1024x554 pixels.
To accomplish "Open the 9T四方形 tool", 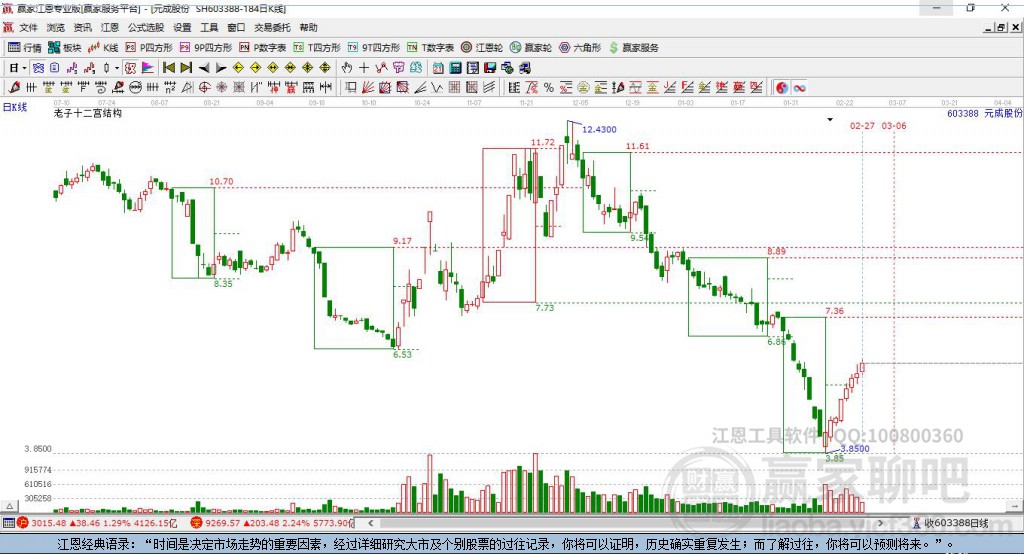I will (374, 48).
